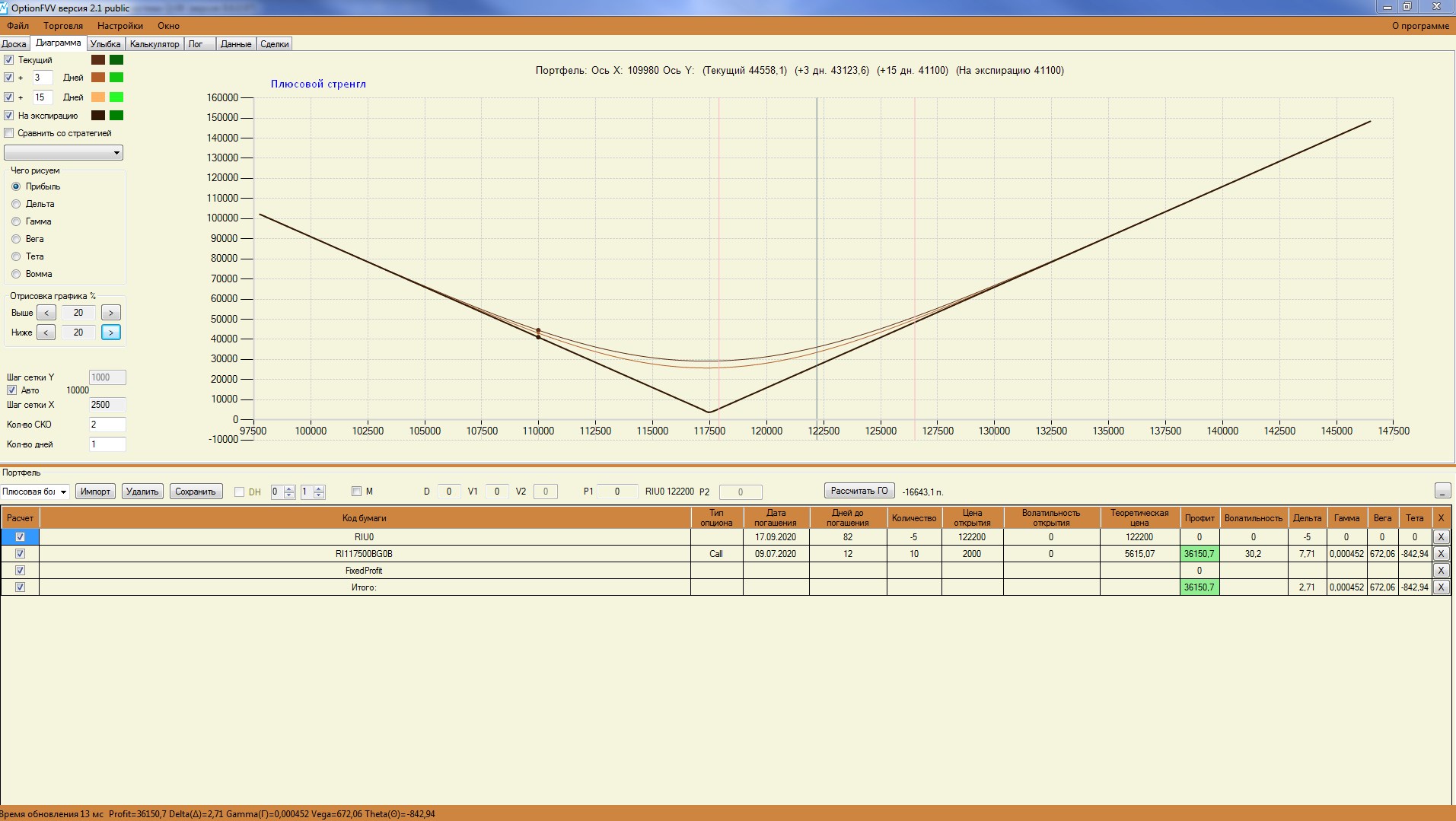Click the Рассчитать ГО button
1456x821 pixels.
859,491
